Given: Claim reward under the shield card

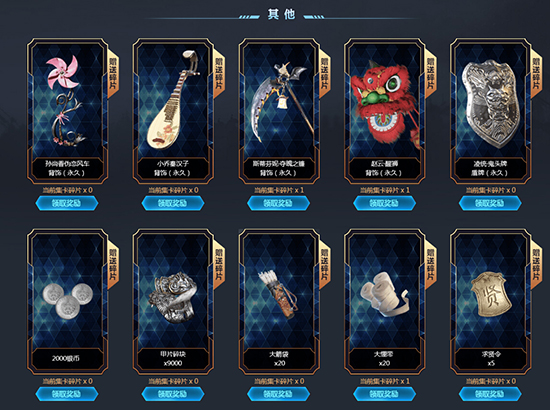Looking at the screenshot, I should (x=490, y=203).
